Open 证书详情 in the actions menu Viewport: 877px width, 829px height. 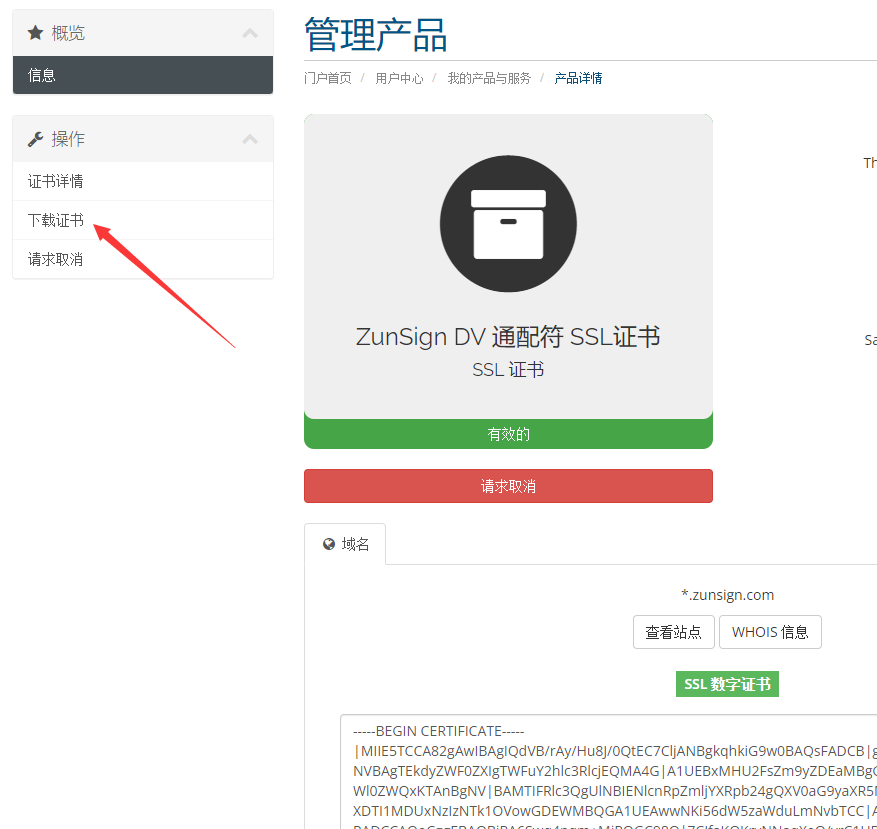(x=143, y=181)
